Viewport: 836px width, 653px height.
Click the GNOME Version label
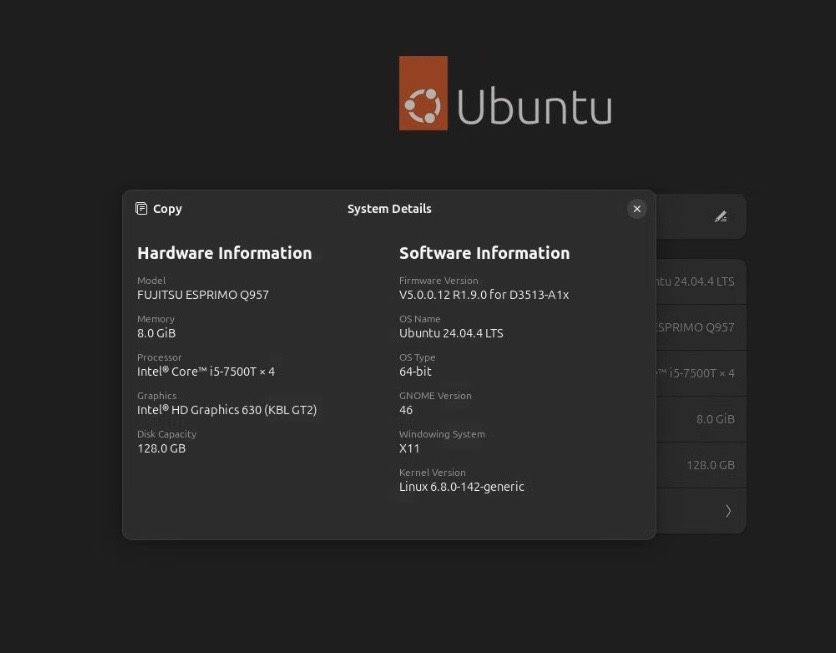436,396
